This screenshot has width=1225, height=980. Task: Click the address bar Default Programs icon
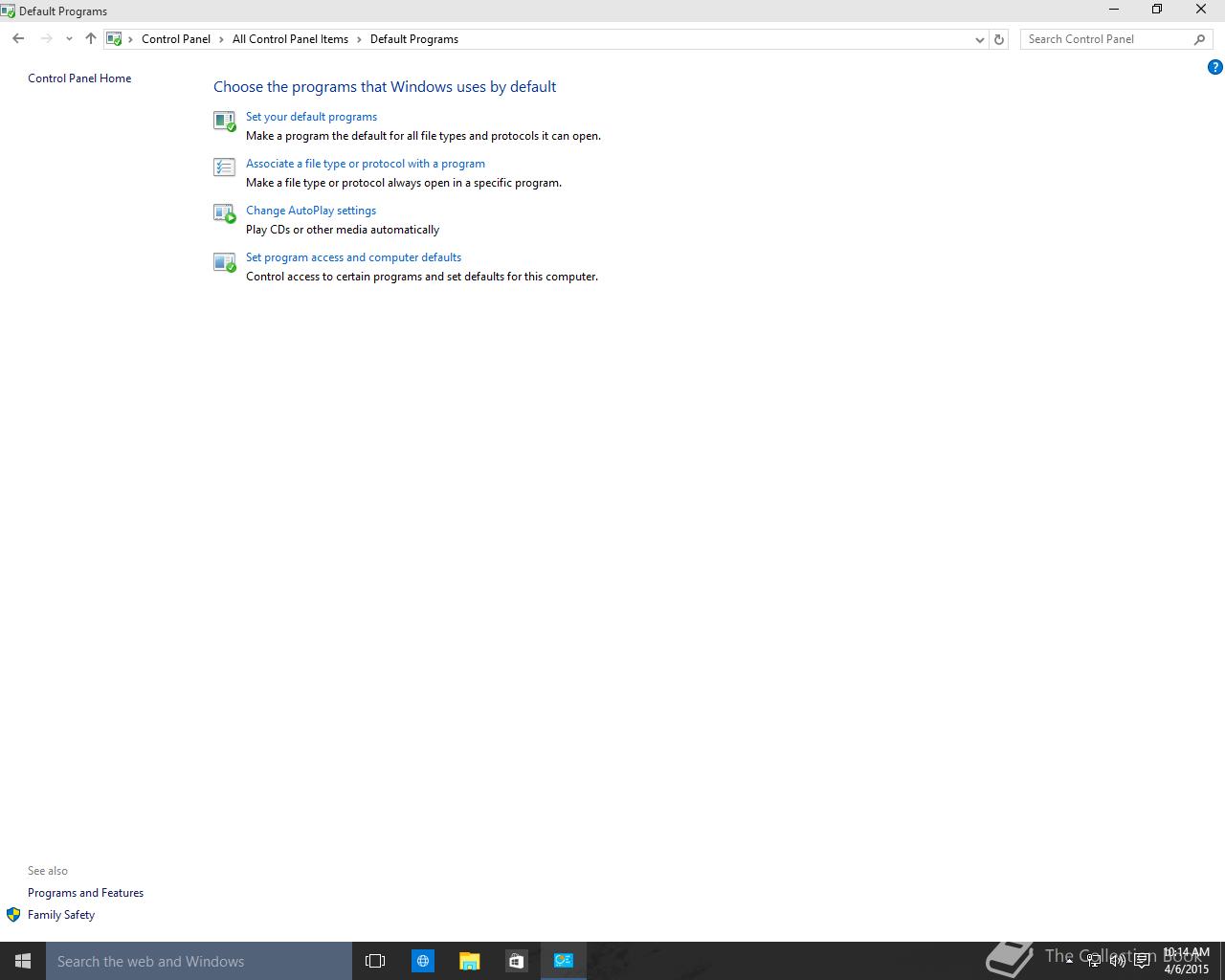coord(114,39)
